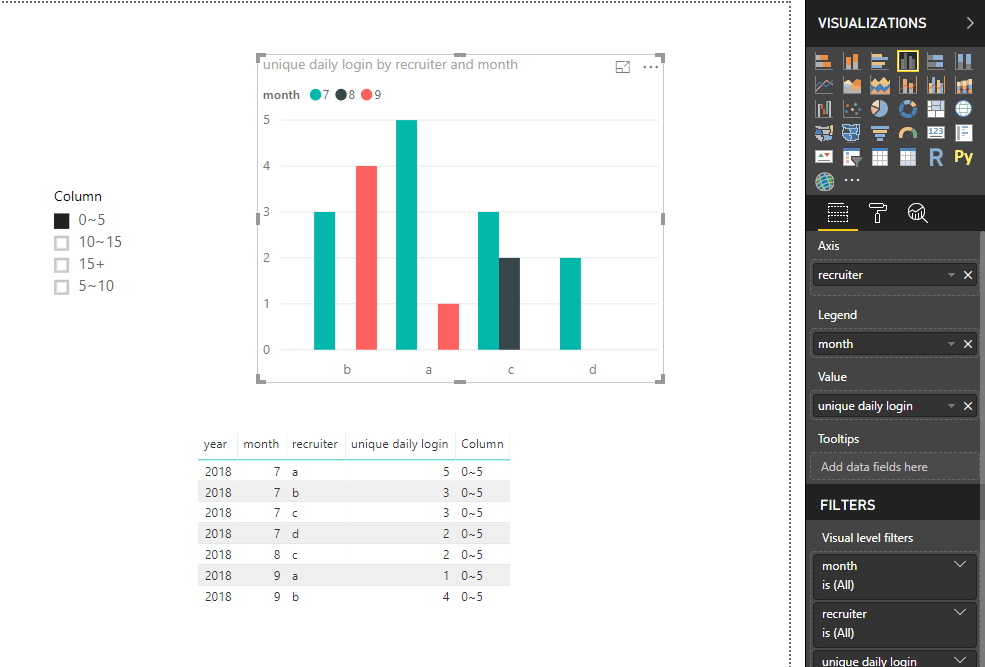Viewport: 985px width, 667px height.
Task: Sort table by unique daily login header
Action: (x=400, y=444)
